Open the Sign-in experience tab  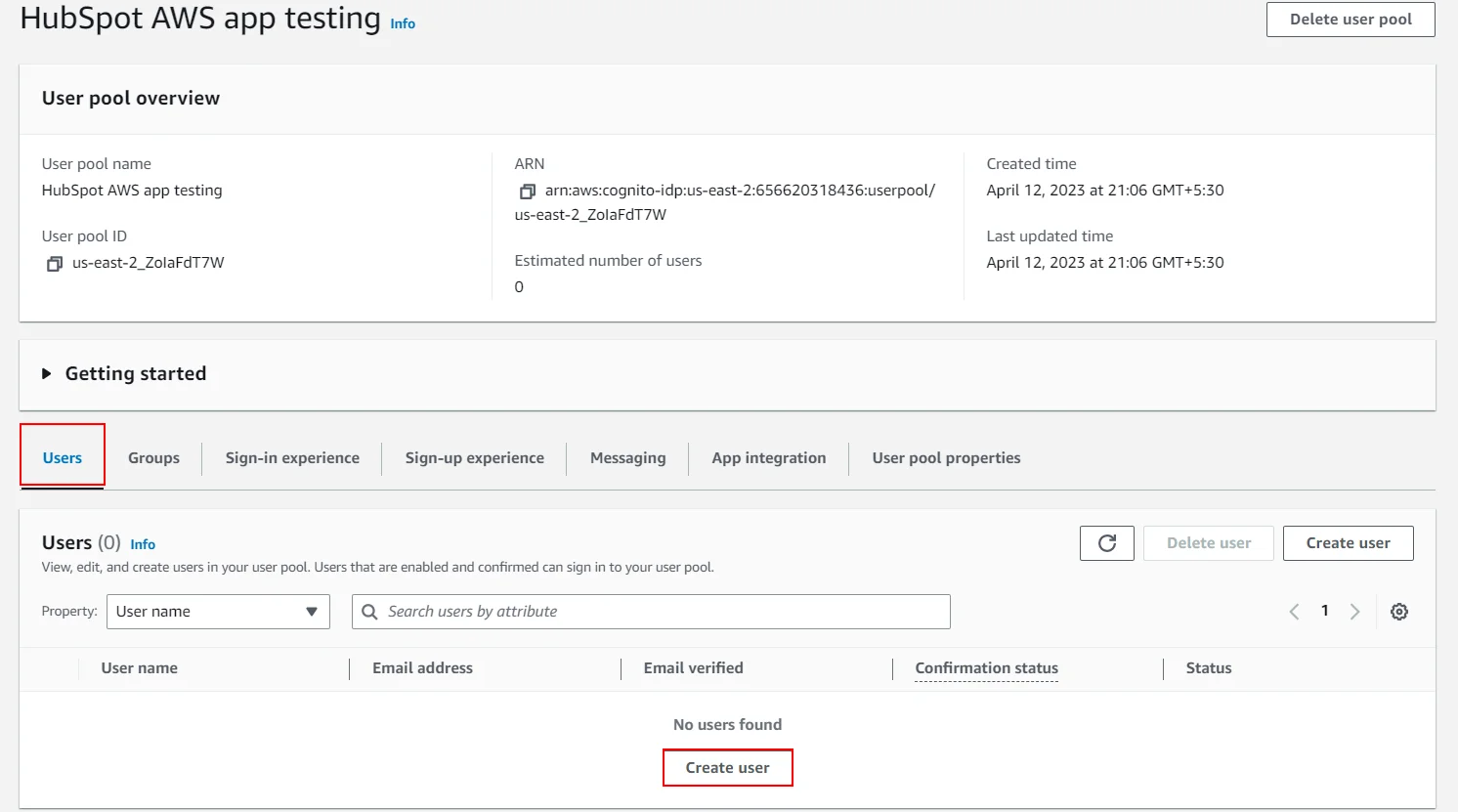point(292,457)
